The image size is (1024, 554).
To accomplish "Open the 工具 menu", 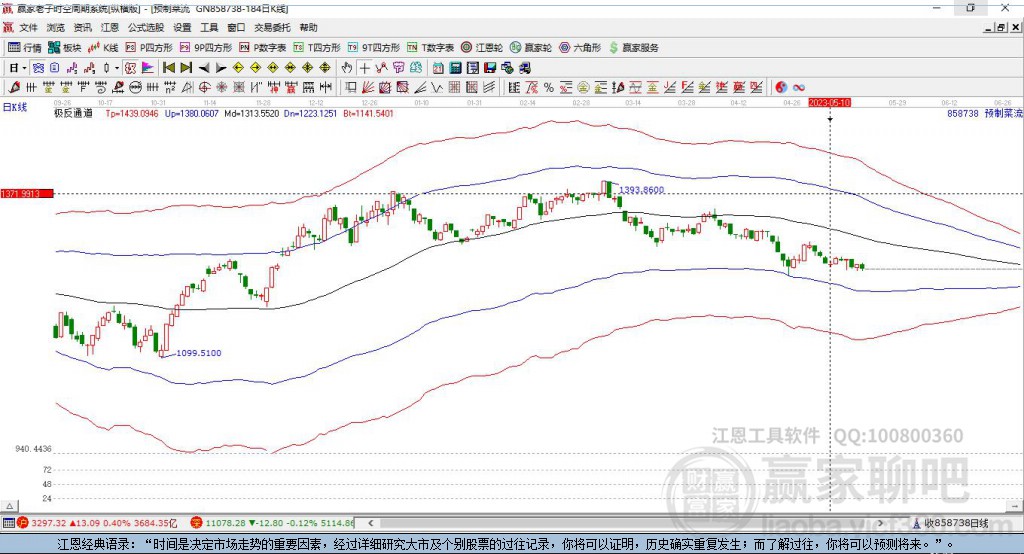I will click(x=209, y=27).
